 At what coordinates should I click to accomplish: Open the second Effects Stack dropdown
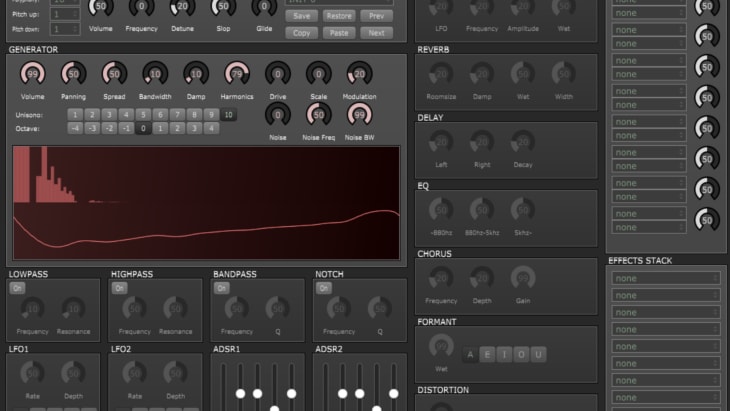click(666, 295)
